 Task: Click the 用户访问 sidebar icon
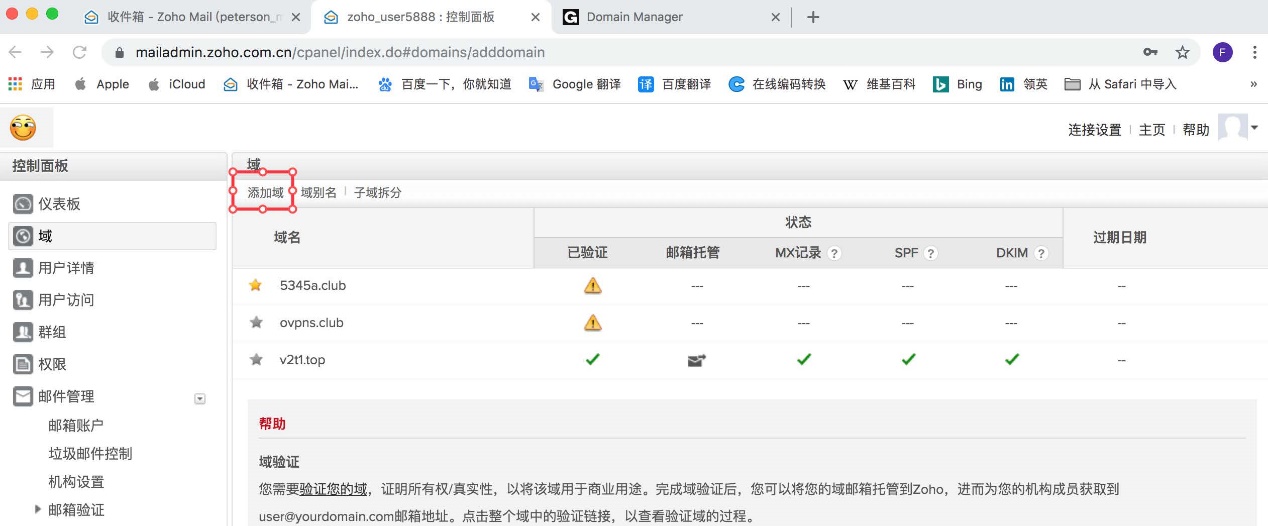click(x=23, y=300)
